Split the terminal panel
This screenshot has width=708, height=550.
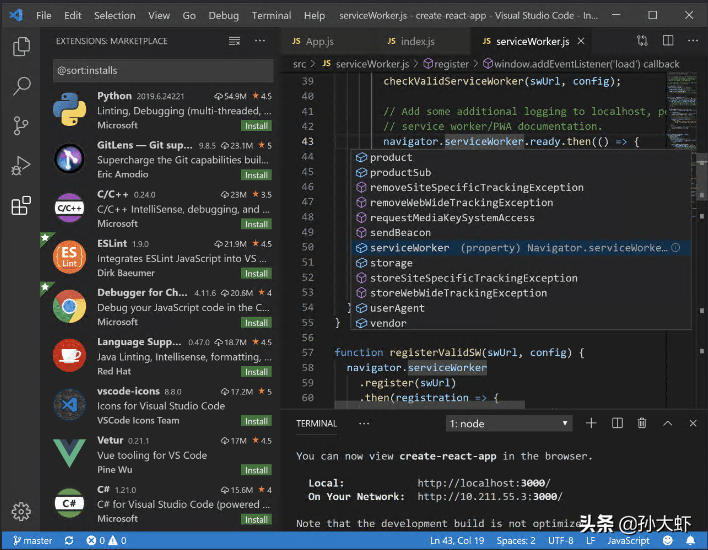[x=616, y=423]
